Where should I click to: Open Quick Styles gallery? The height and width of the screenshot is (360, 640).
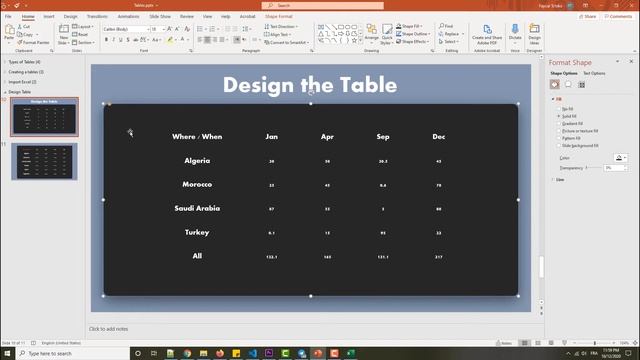[x=387, y=34]
